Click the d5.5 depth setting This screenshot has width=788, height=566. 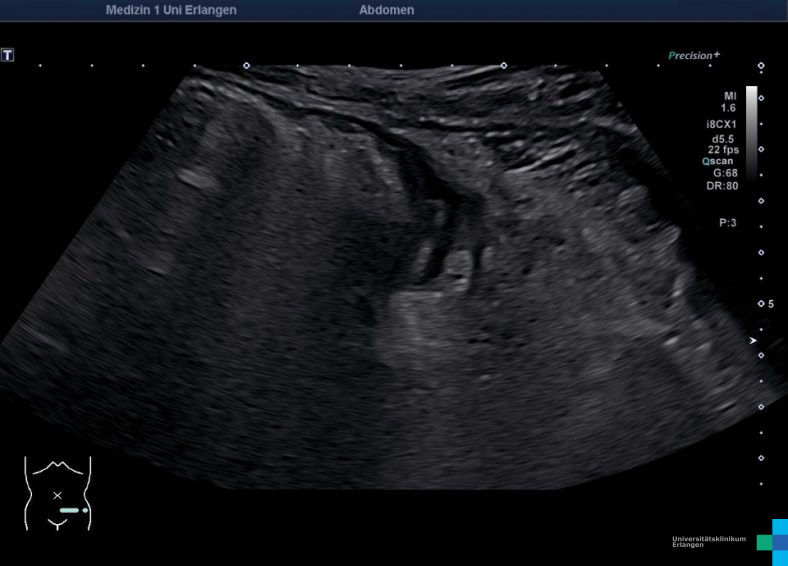tap(725, 138)
